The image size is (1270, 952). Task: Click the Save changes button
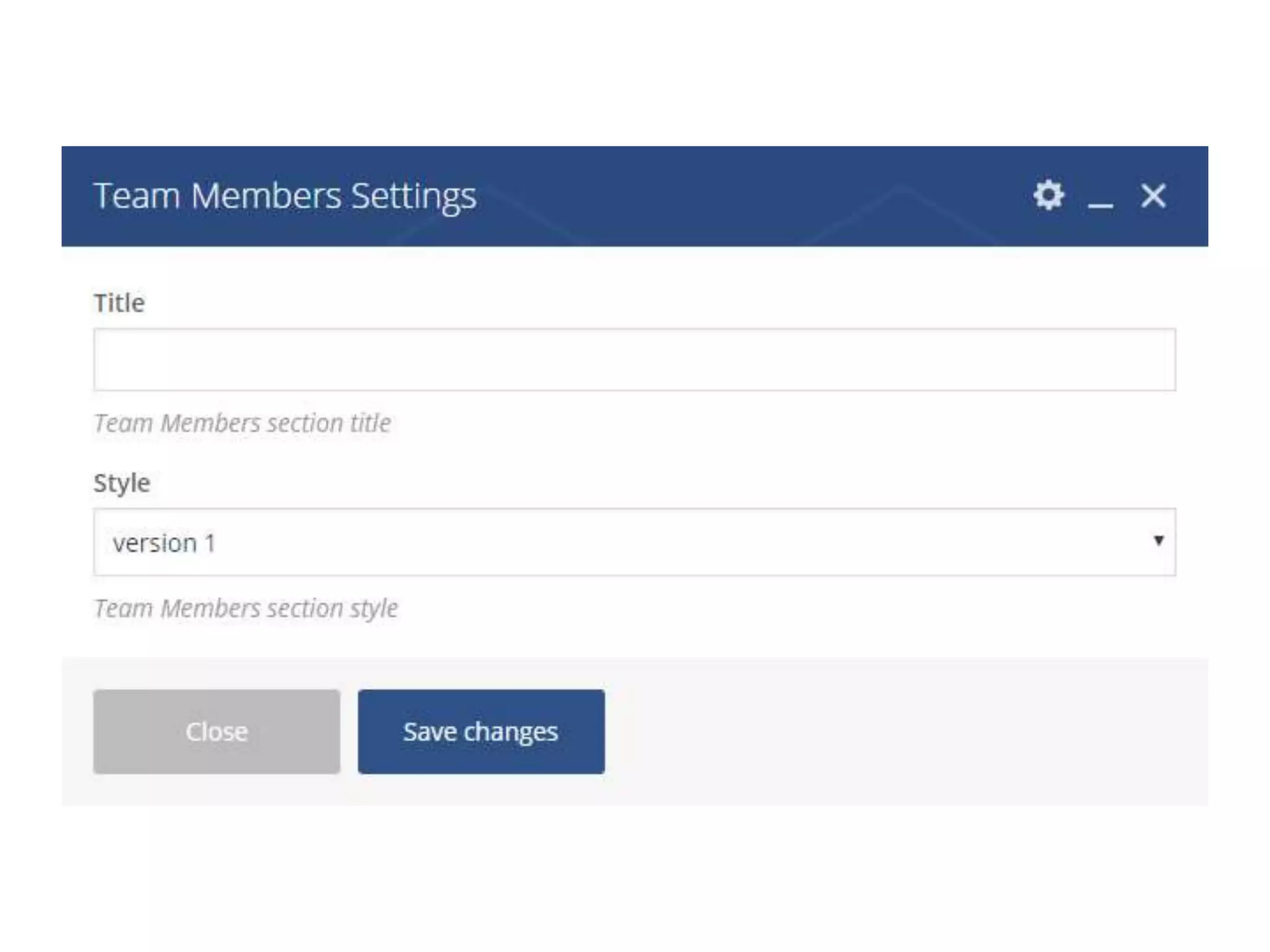coord(481,731)
